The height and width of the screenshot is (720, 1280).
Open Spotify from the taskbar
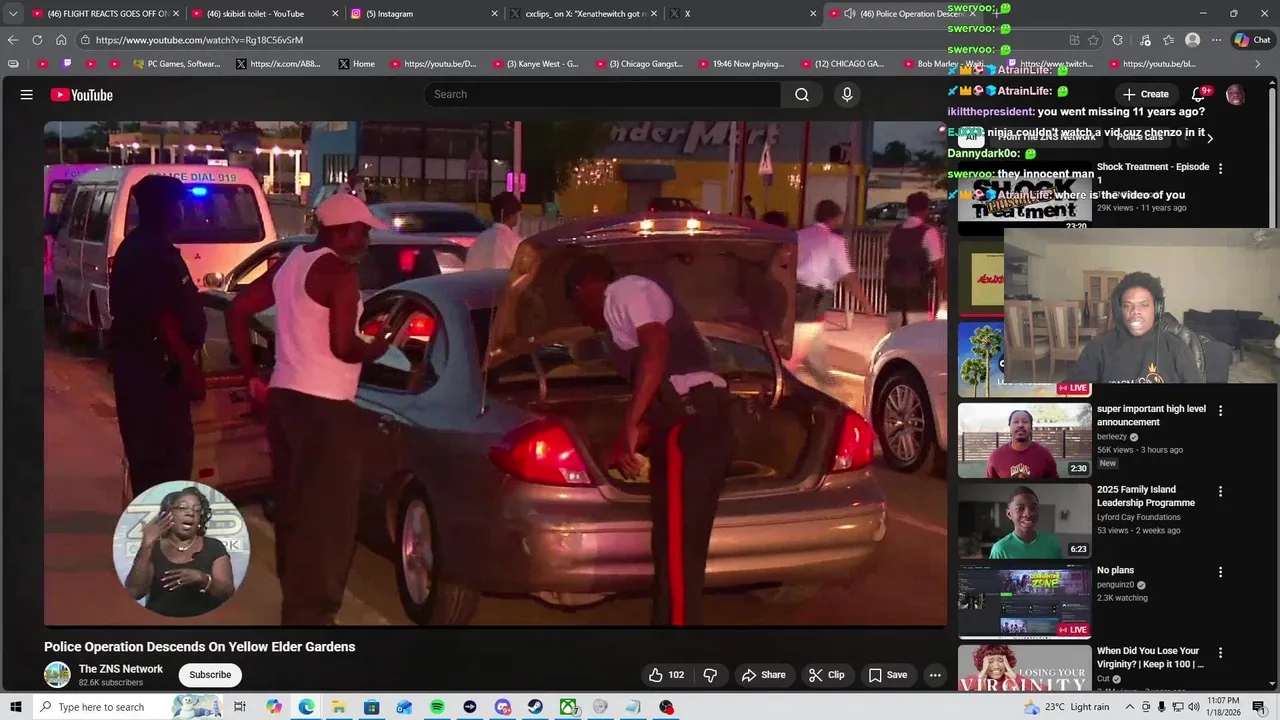pos(437,707)
